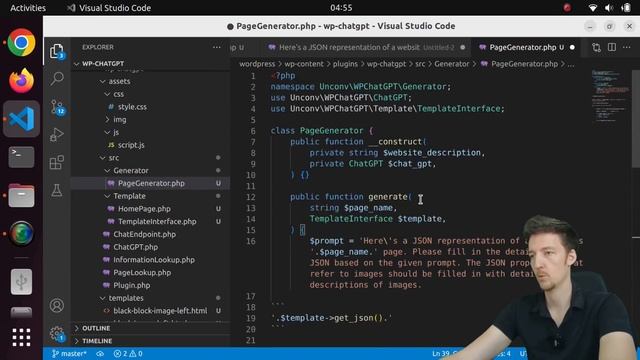Viewport: 640px width, 360px height.
Task: Switch to the Untitled-2 JSON representation tab
Action: [x=366, y=47]
